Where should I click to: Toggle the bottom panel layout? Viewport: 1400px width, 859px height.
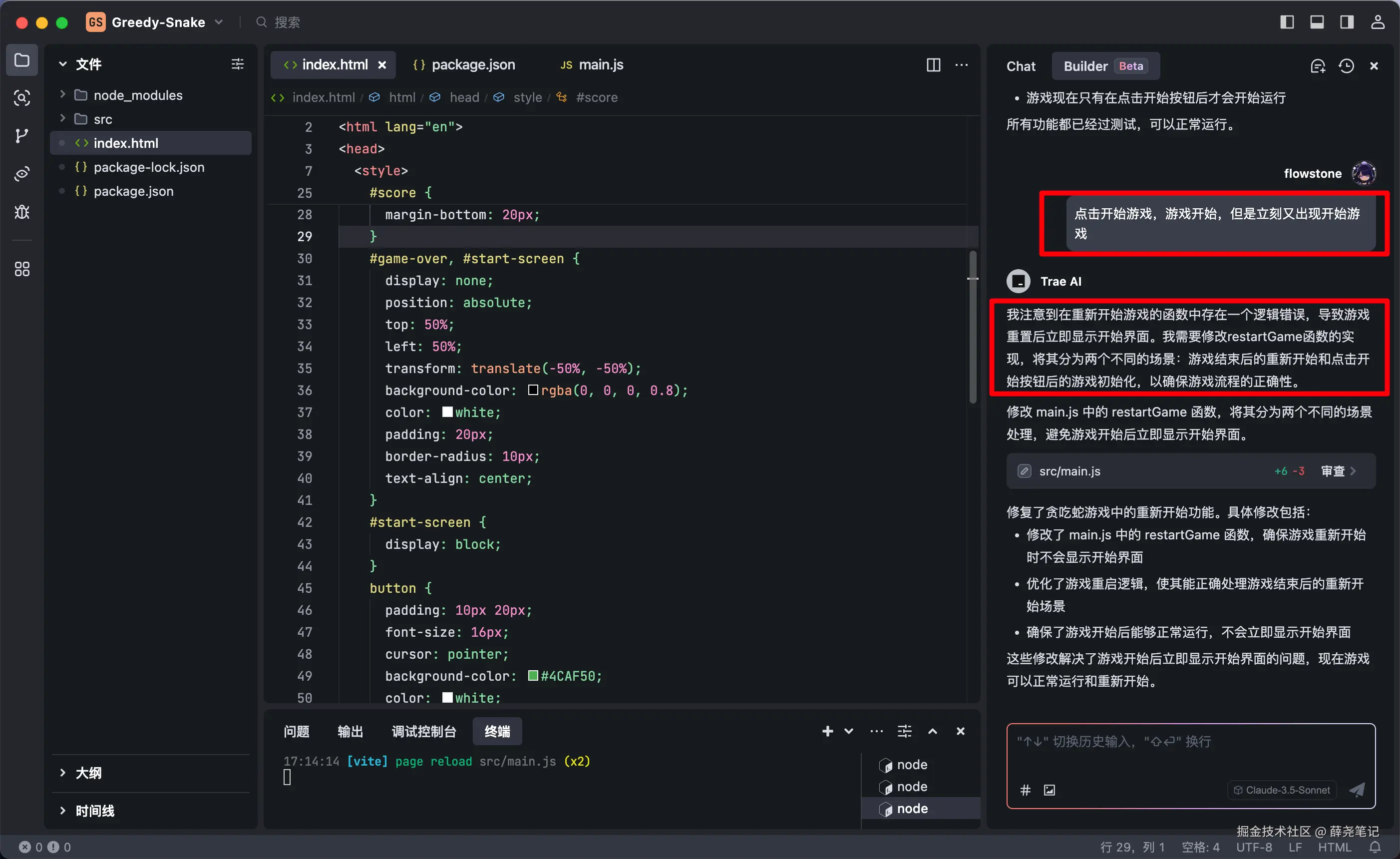tap(1317, 22)
